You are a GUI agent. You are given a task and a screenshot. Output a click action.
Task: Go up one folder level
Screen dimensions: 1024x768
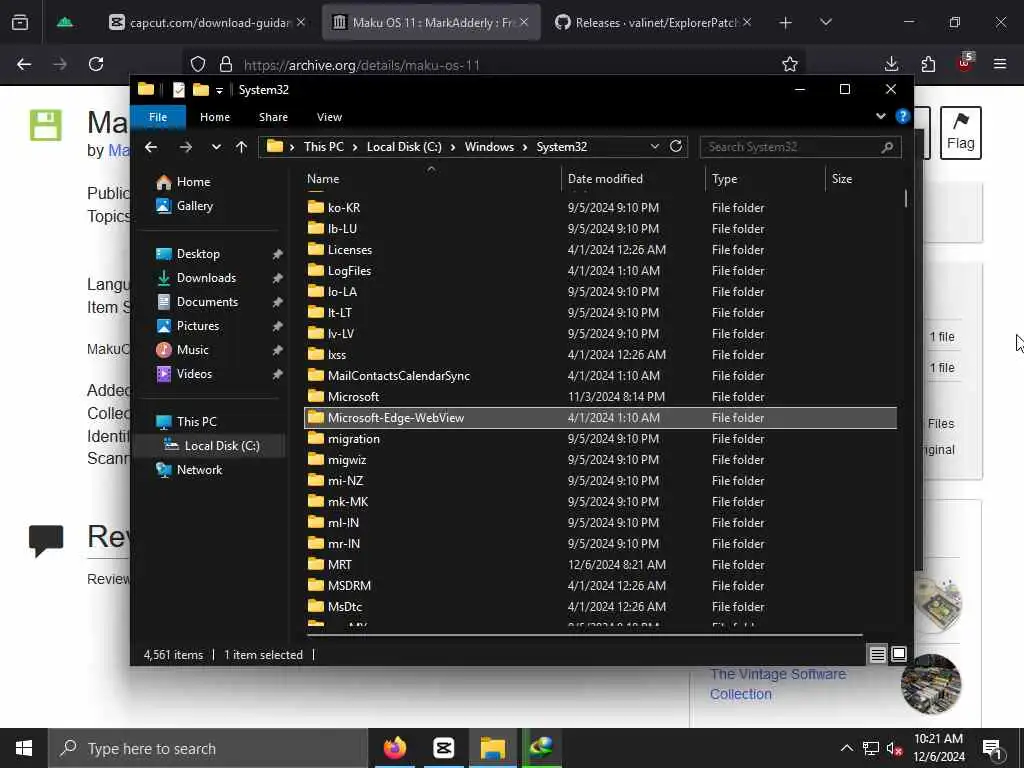[242, 147]
